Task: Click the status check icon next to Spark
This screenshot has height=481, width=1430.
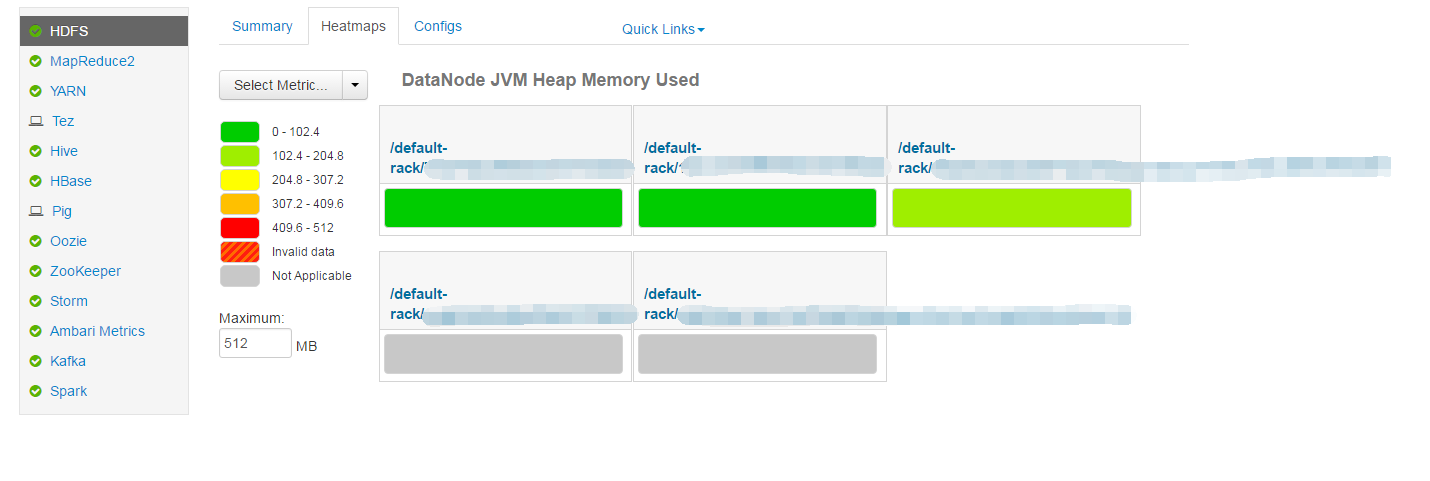Action: (x=36, y=391)
